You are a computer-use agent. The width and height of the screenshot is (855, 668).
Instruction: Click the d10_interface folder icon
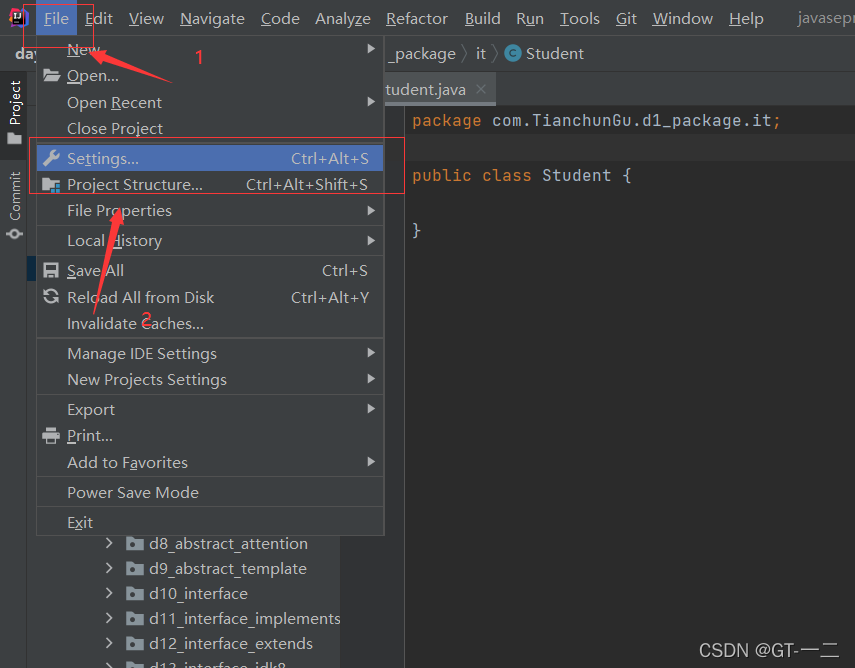(135, 593)
